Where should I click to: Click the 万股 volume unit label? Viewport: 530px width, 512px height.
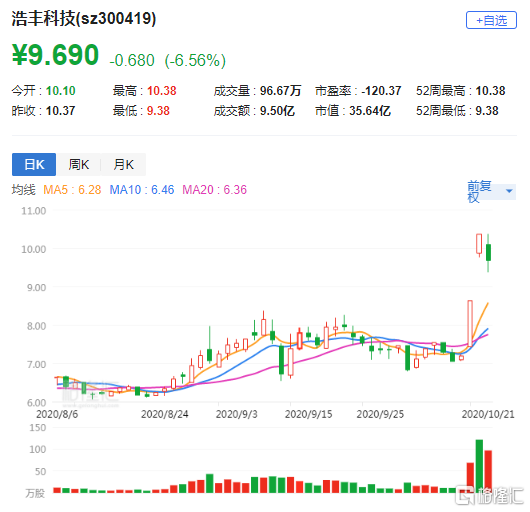coord(35,493)
